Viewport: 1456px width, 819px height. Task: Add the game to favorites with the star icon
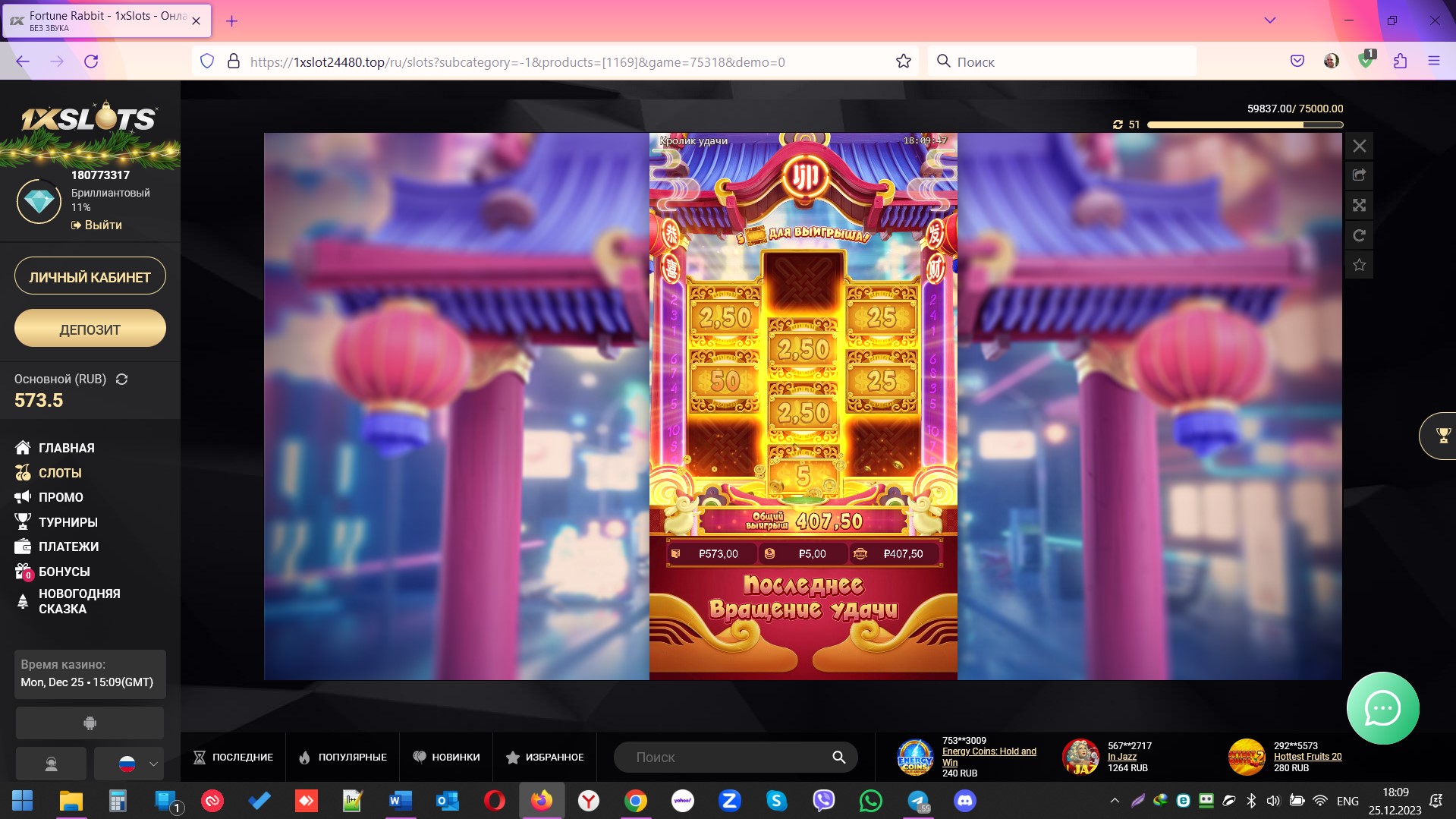click(1359, 265)
